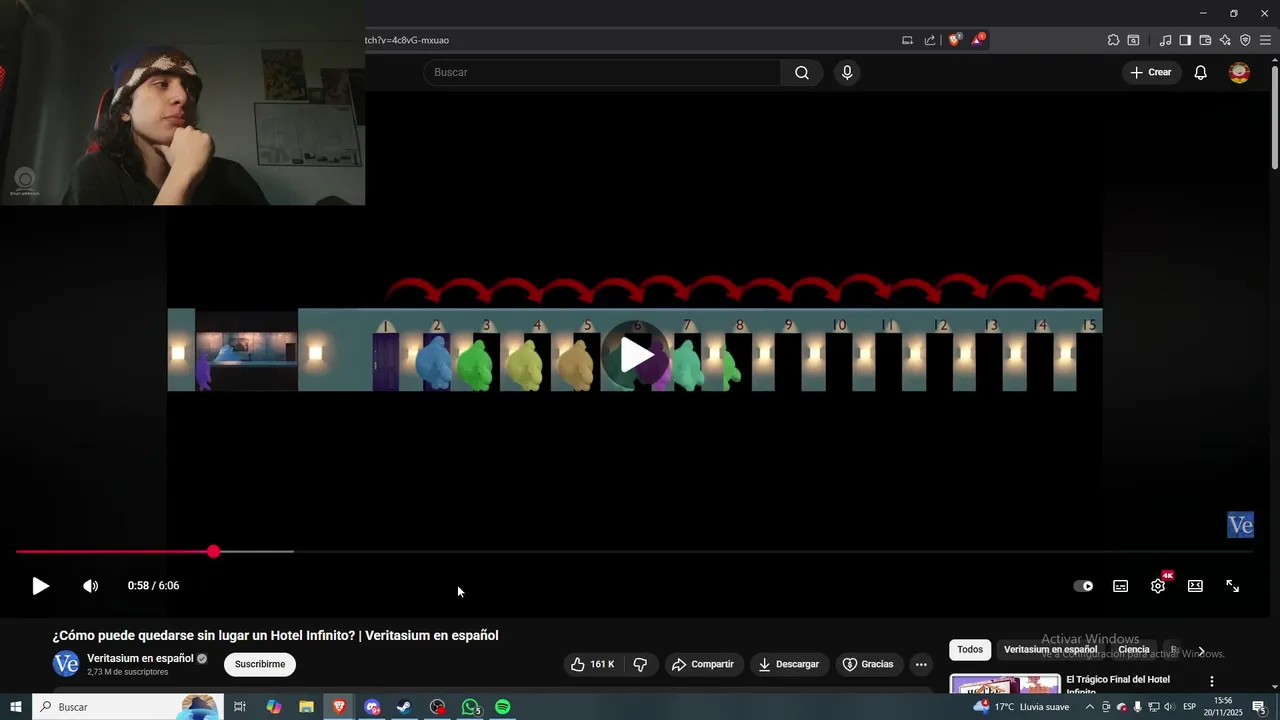Open the ESP language input selector
The image size is (1280, 720).
click(x=1190, y=707)
